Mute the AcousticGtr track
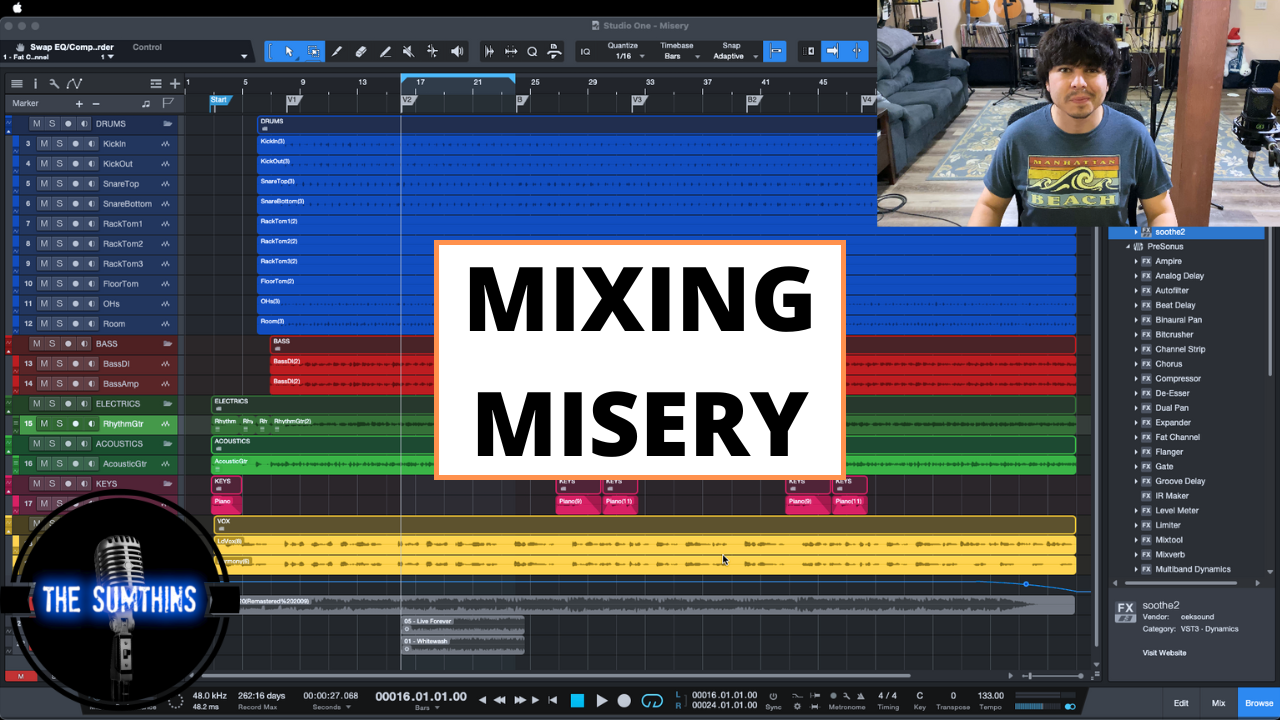Image resolution: width=1280 pixels, height=720 pixels. [x=44, y=464]
